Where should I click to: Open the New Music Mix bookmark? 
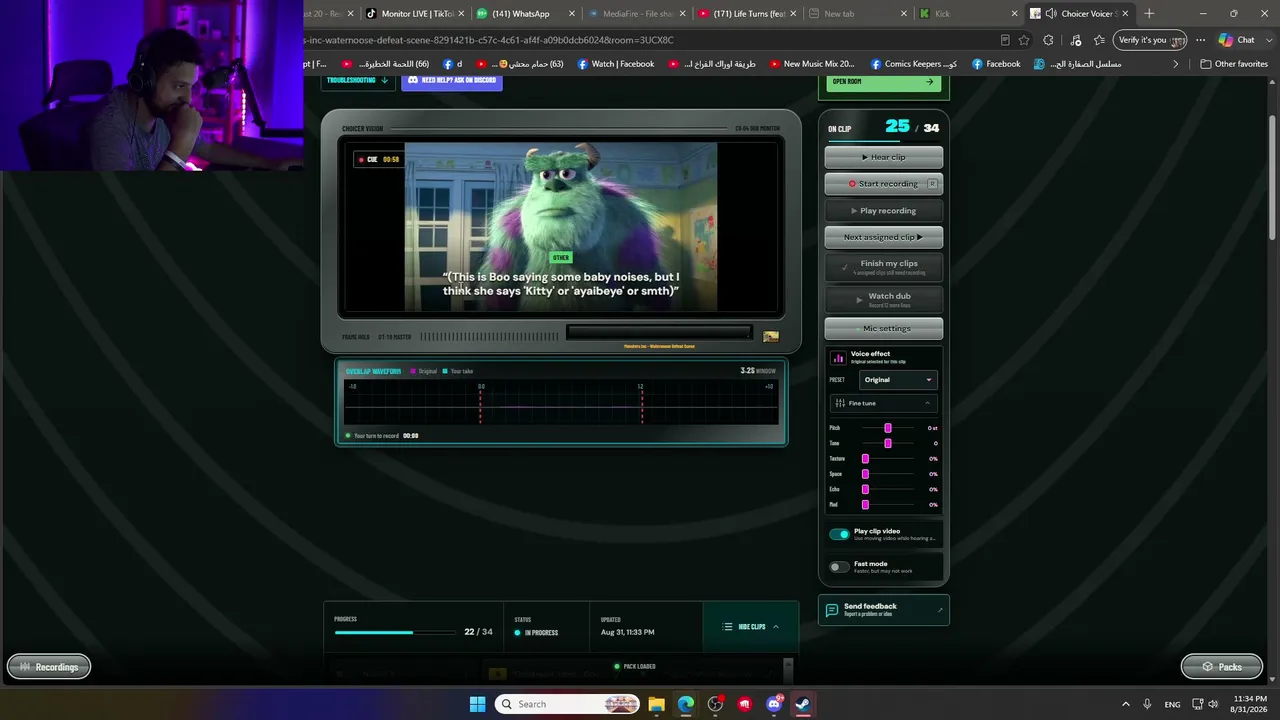coord(812,64)
